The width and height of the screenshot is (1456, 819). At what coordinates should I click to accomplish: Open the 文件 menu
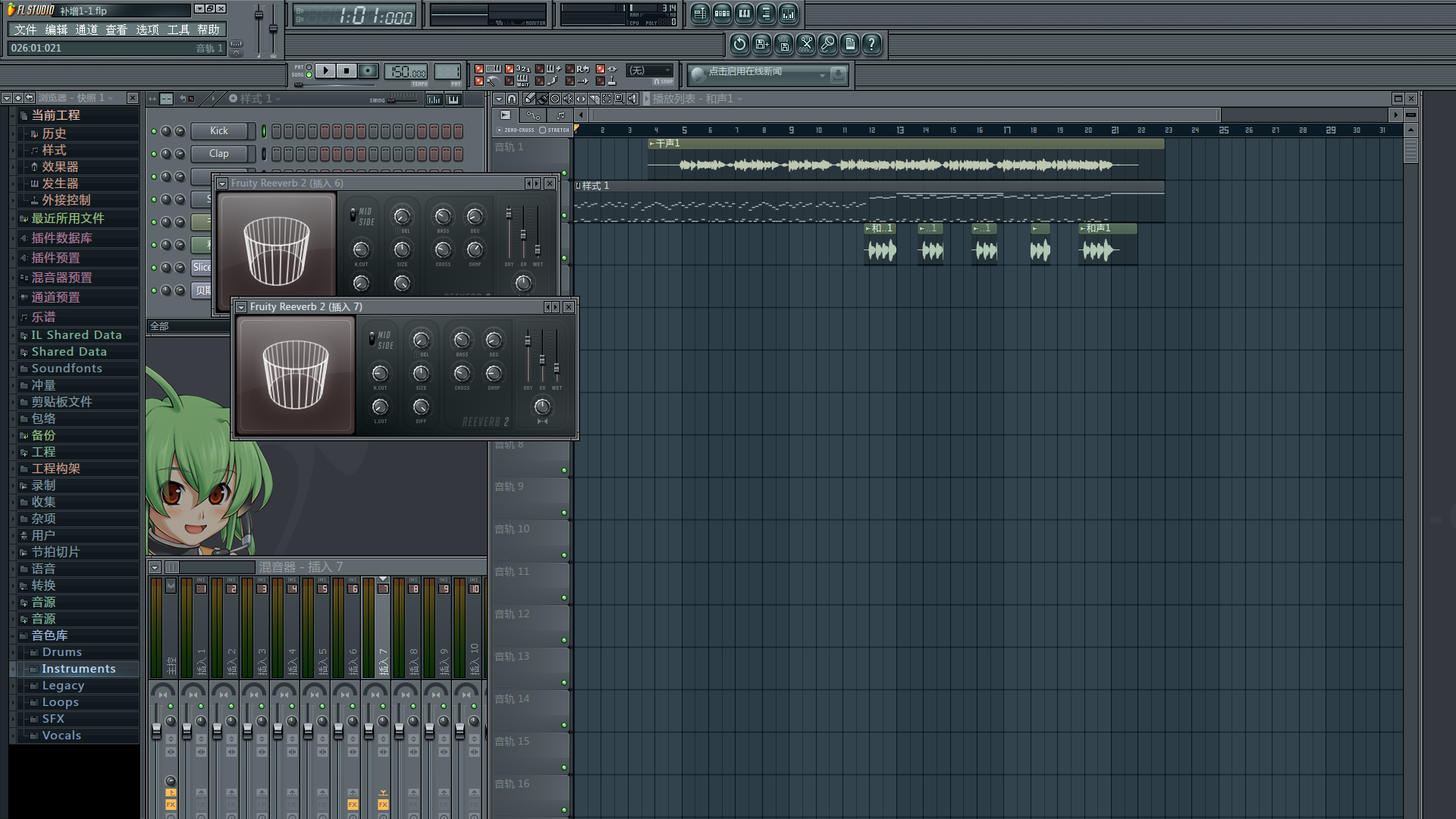tap(25, 30)
